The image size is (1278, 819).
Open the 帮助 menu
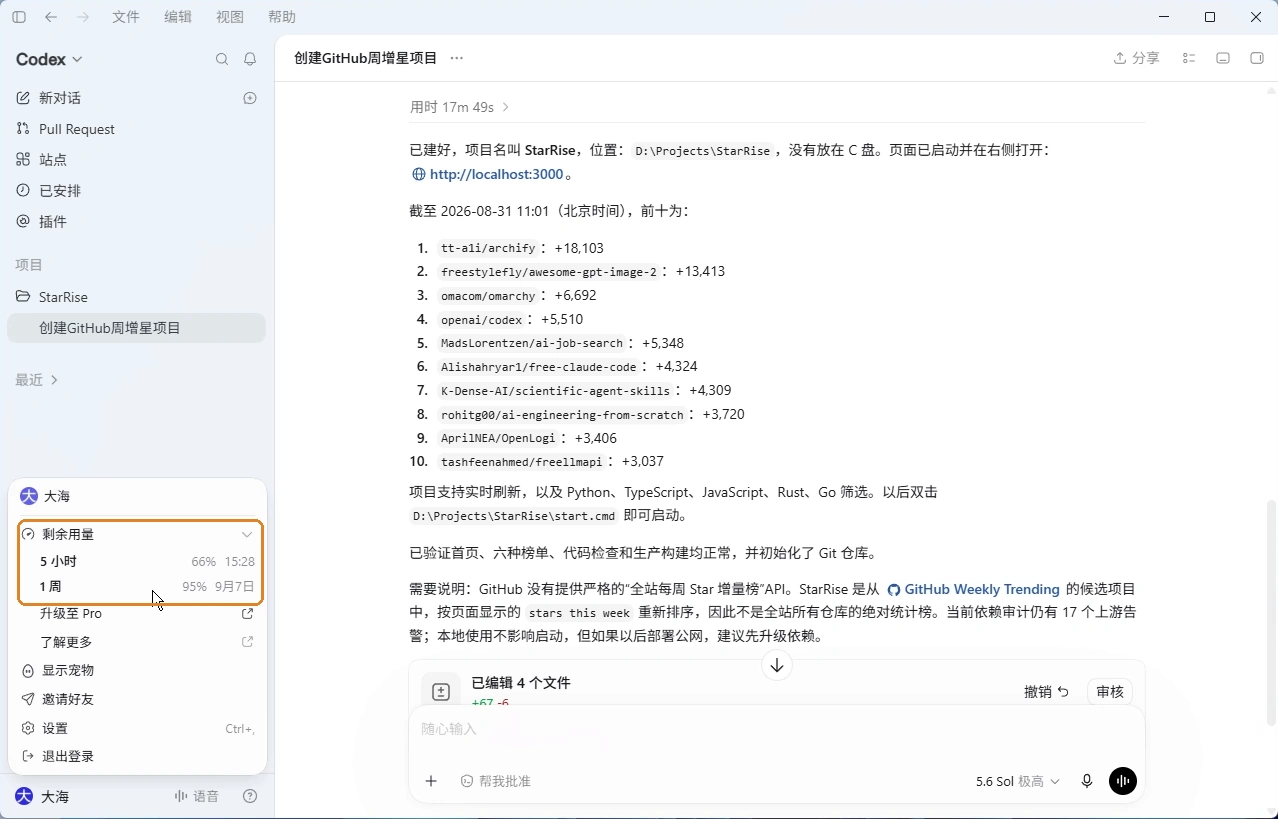[x=282, y=17]
